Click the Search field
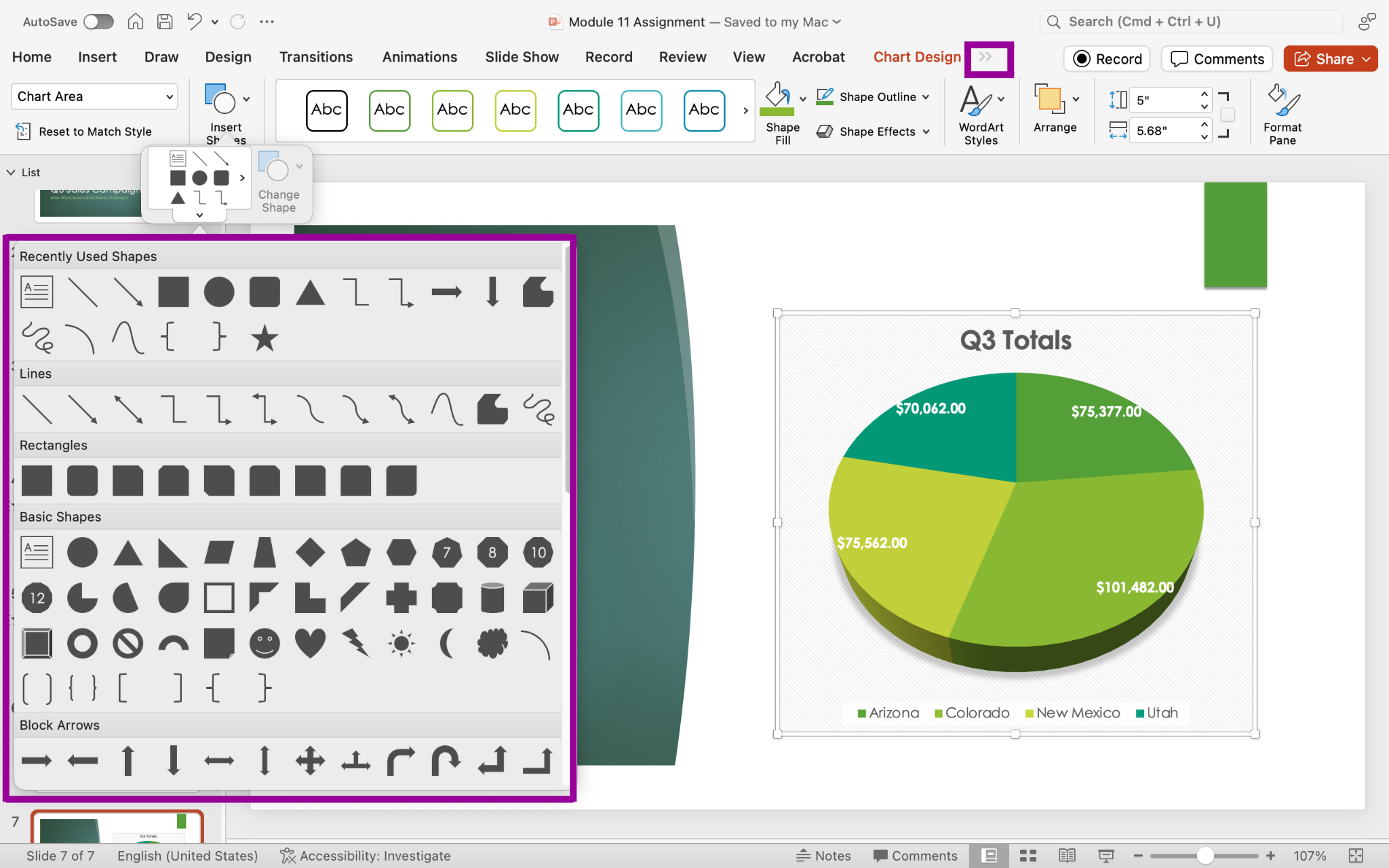The width and height of the screenshot is (1389, 868). point(1191,22)
